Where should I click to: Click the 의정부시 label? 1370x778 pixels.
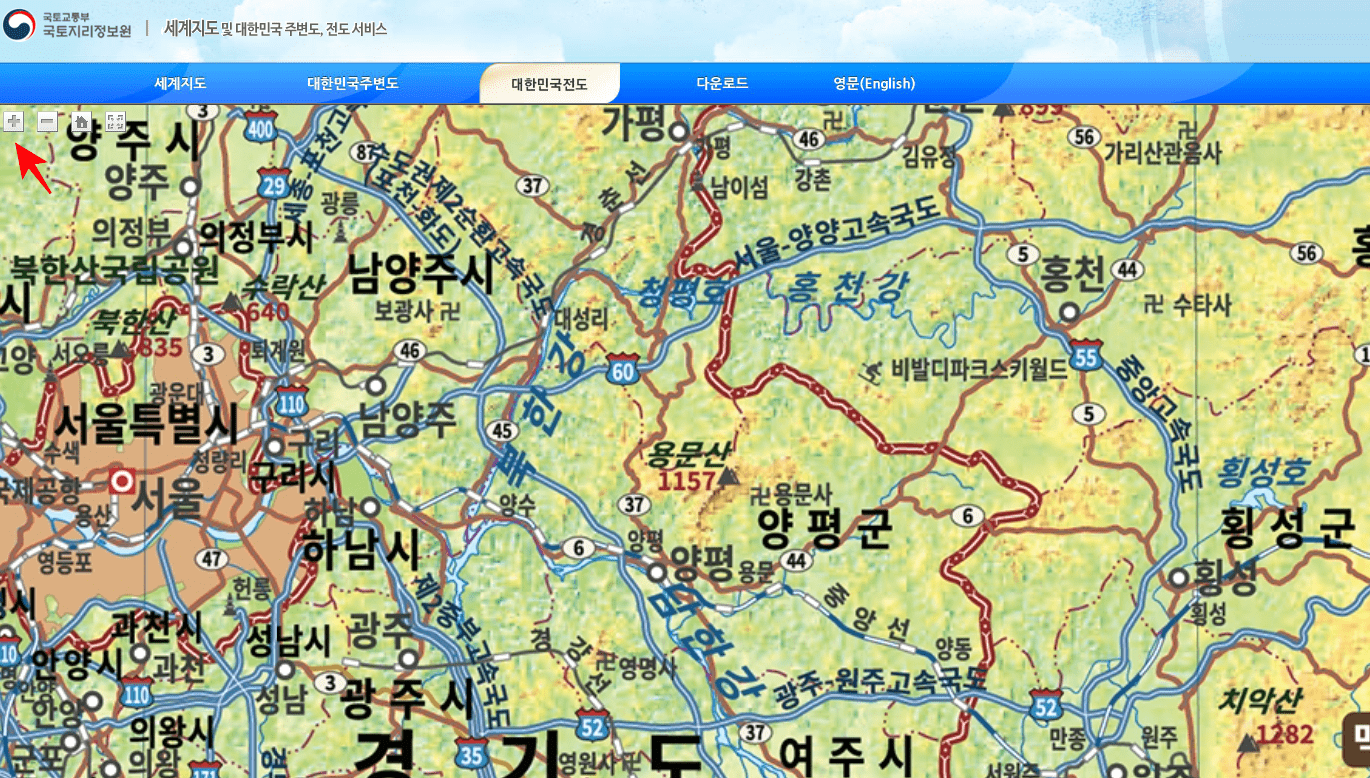(257, 236)
